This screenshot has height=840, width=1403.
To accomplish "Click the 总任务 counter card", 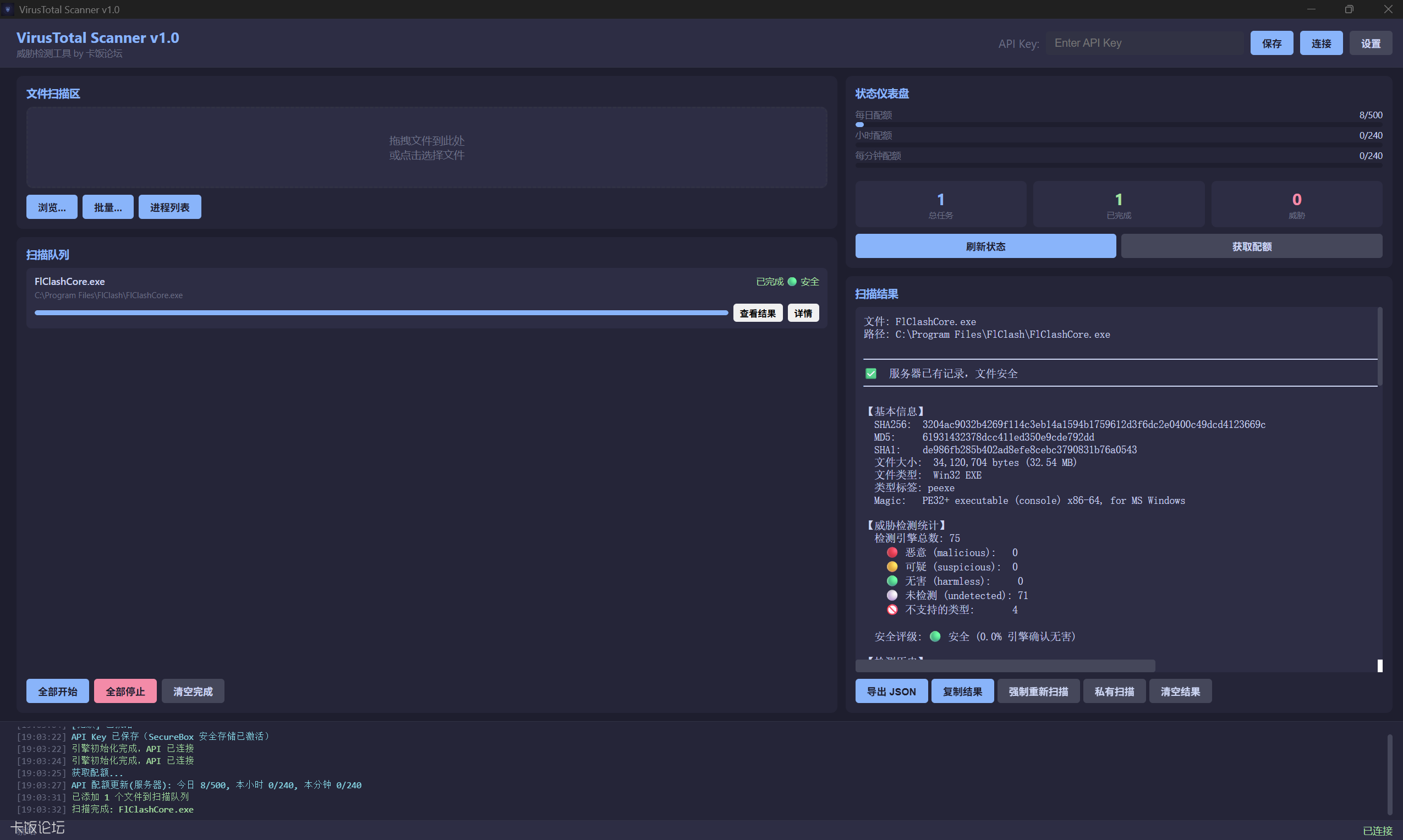I will pyautogui.click(x=940, y=204).
